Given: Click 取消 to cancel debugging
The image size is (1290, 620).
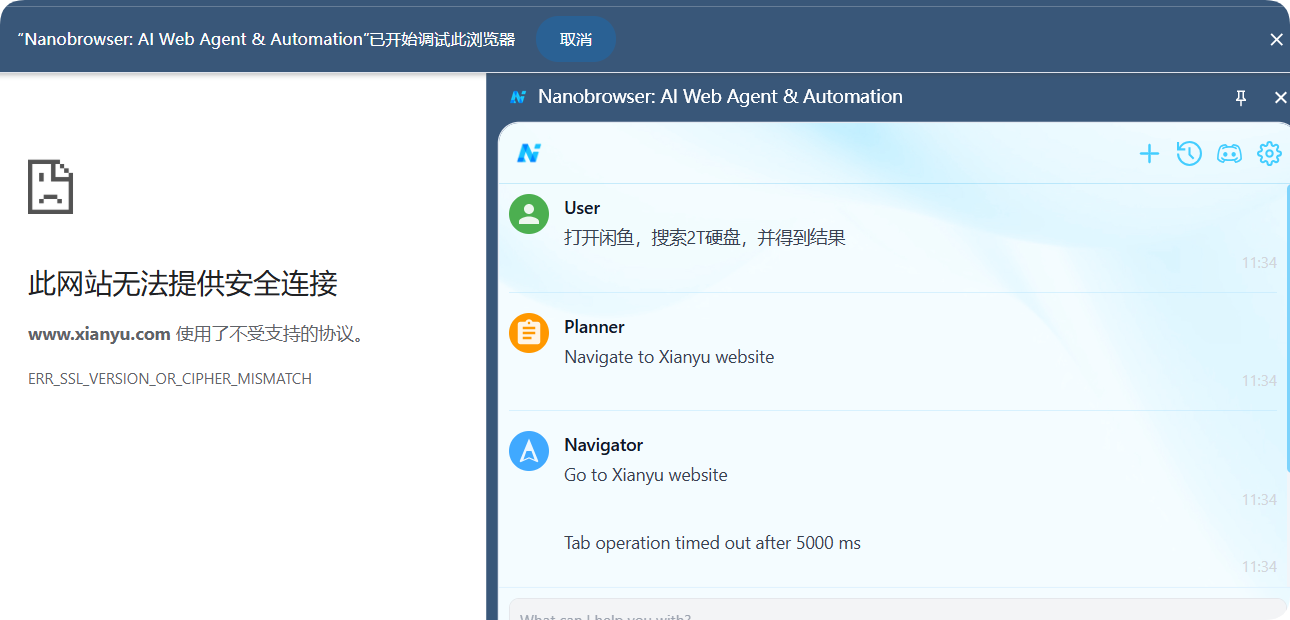Looking at the screenshot, I should pyautogui.click(x=576, y=39).
